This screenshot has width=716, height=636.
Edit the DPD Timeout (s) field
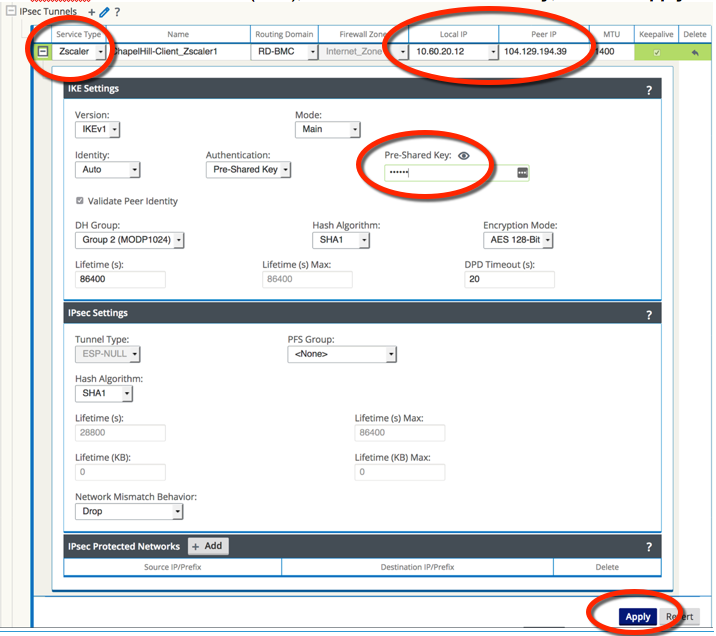pyautogui.click(x=509, y=279)
